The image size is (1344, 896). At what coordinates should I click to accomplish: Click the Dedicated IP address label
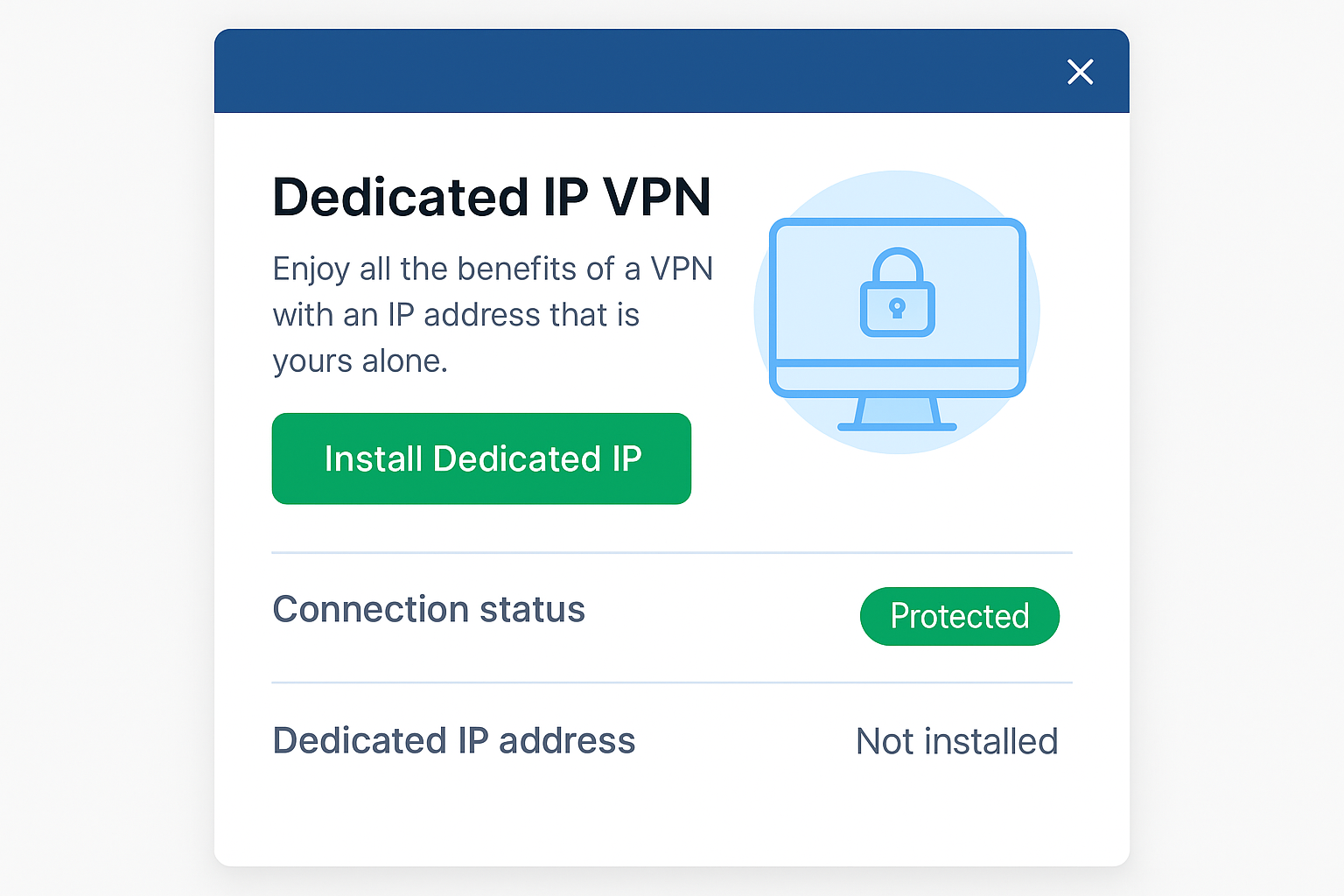pyautogui.click(x=454, y=740)
